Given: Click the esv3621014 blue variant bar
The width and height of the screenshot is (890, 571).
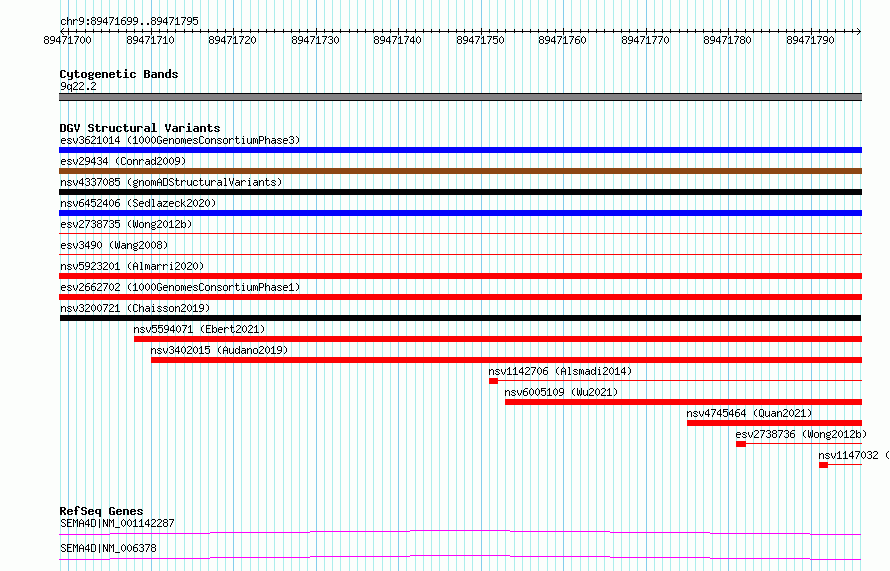Looking at the screenshot, I should [460, 150].
